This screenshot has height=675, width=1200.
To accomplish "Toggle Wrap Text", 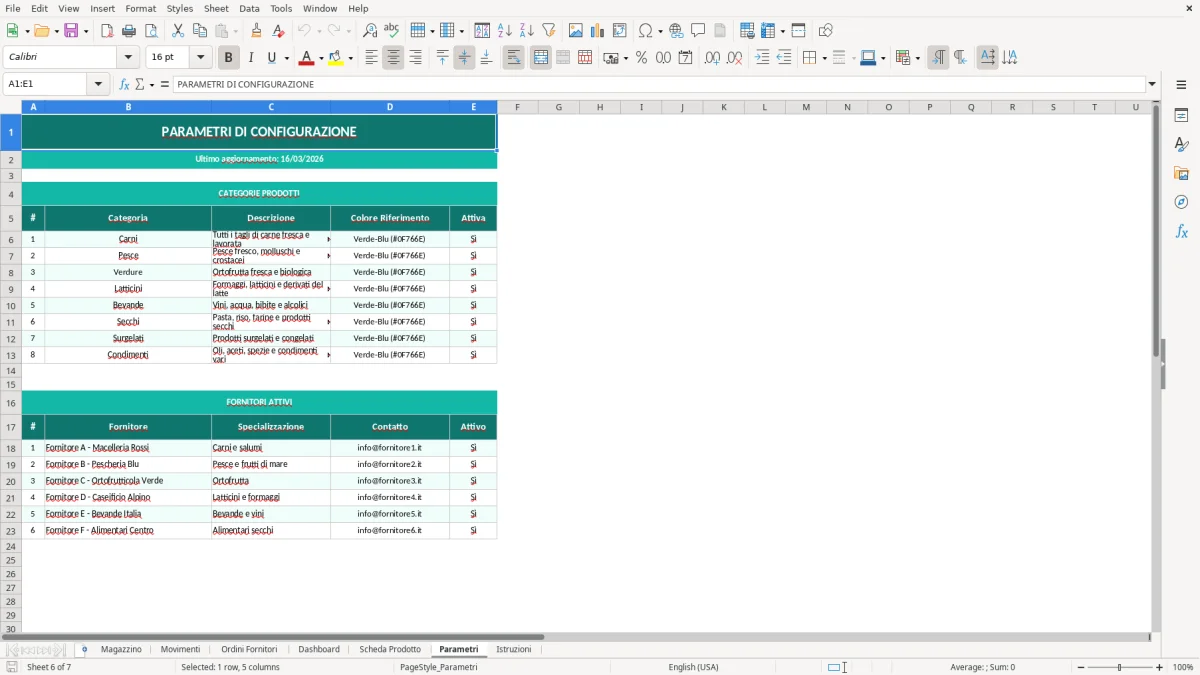I will pos(513,58).
